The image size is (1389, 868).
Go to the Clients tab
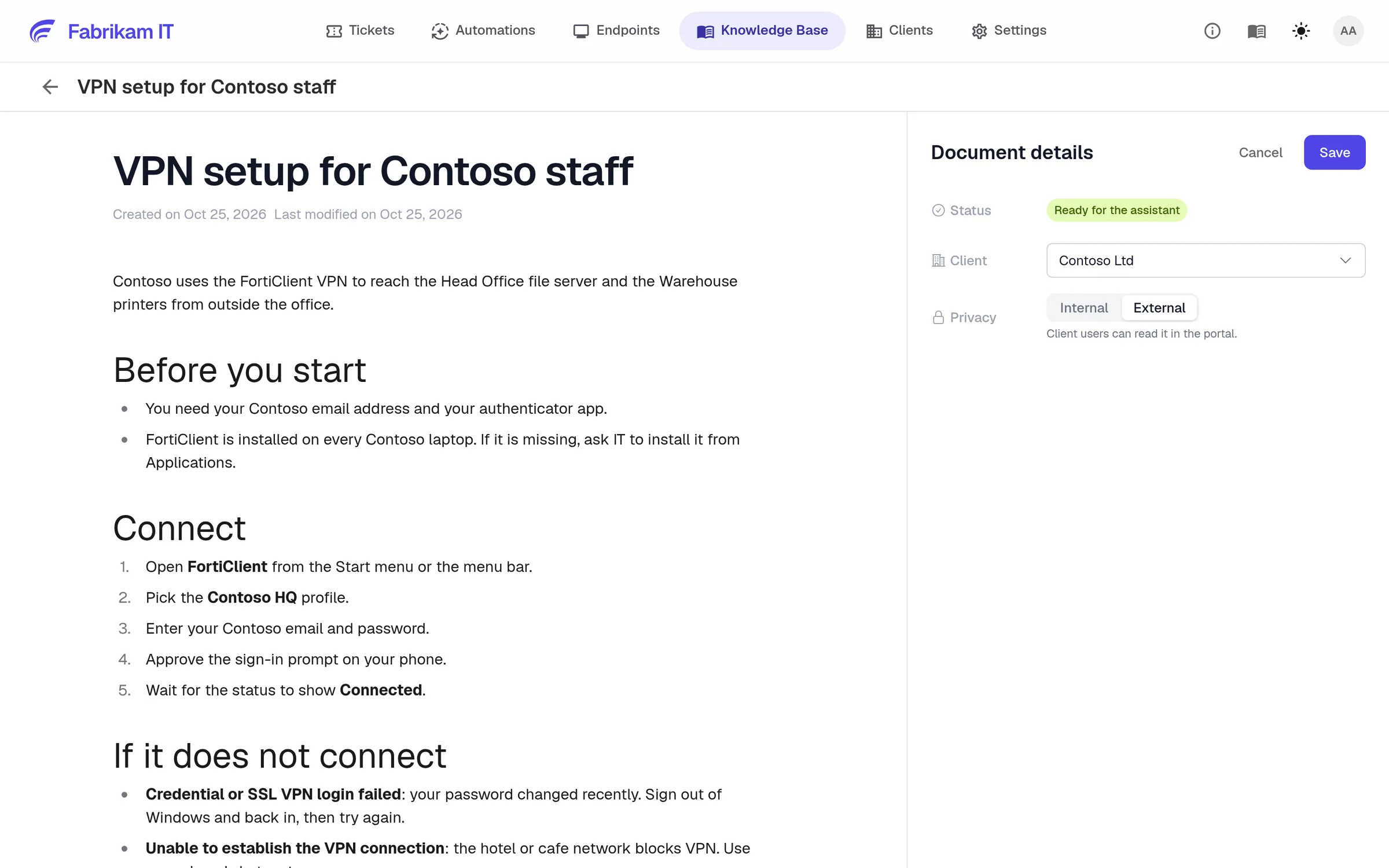pyautogui.click(x=899, y=31)
